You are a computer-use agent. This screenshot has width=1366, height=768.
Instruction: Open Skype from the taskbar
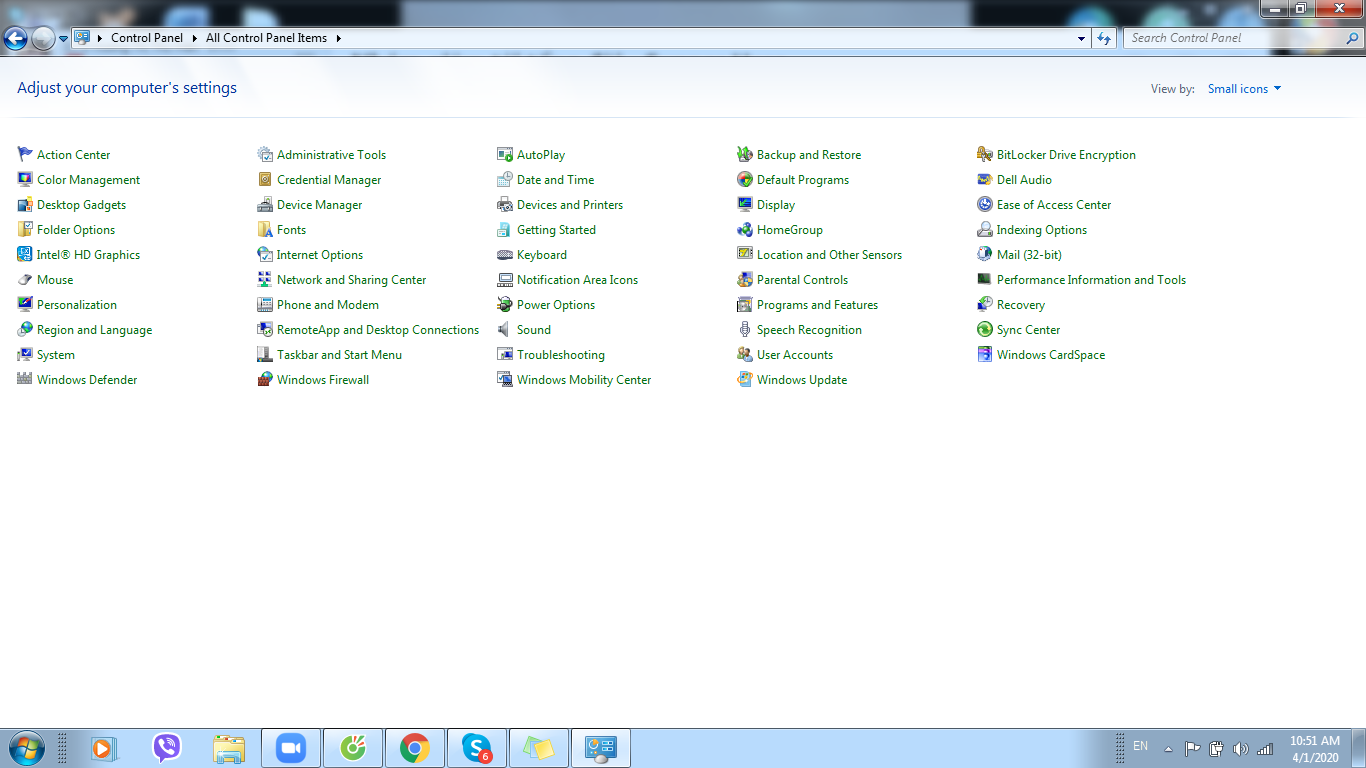(476, 748)
